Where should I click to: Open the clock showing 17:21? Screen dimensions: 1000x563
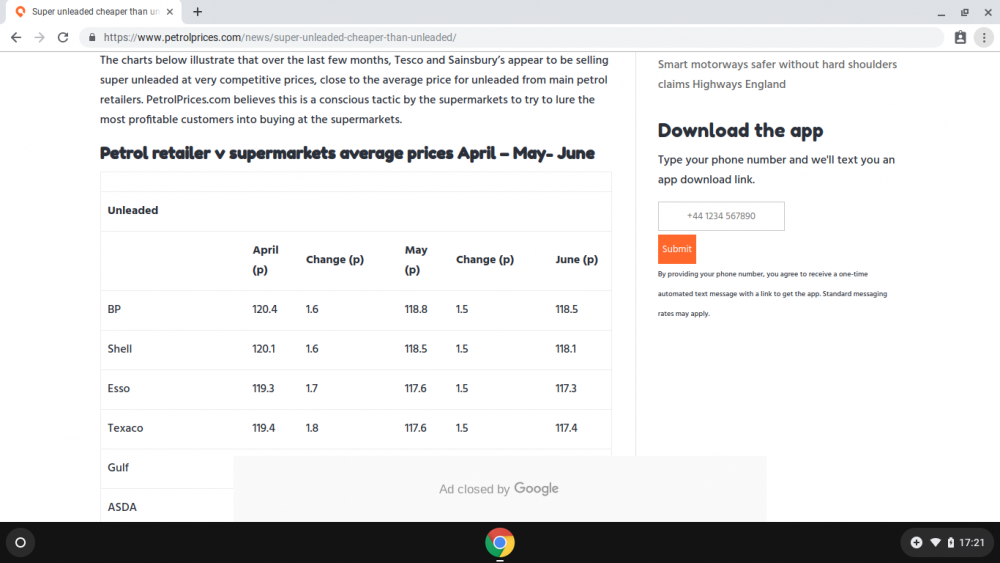click(972, 543)
